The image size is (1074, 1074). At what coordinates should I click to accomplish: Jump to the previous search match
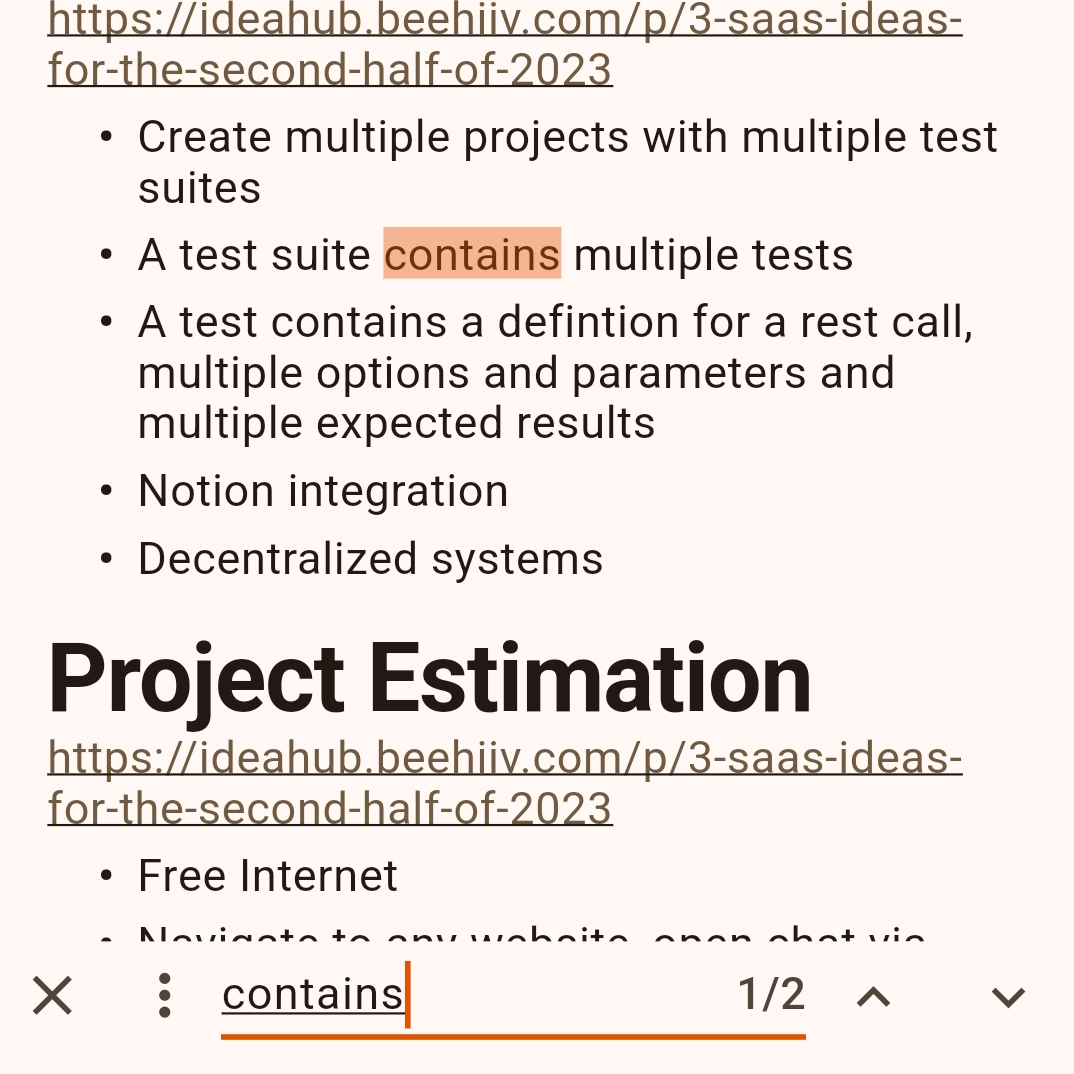[x=874, y=996]
